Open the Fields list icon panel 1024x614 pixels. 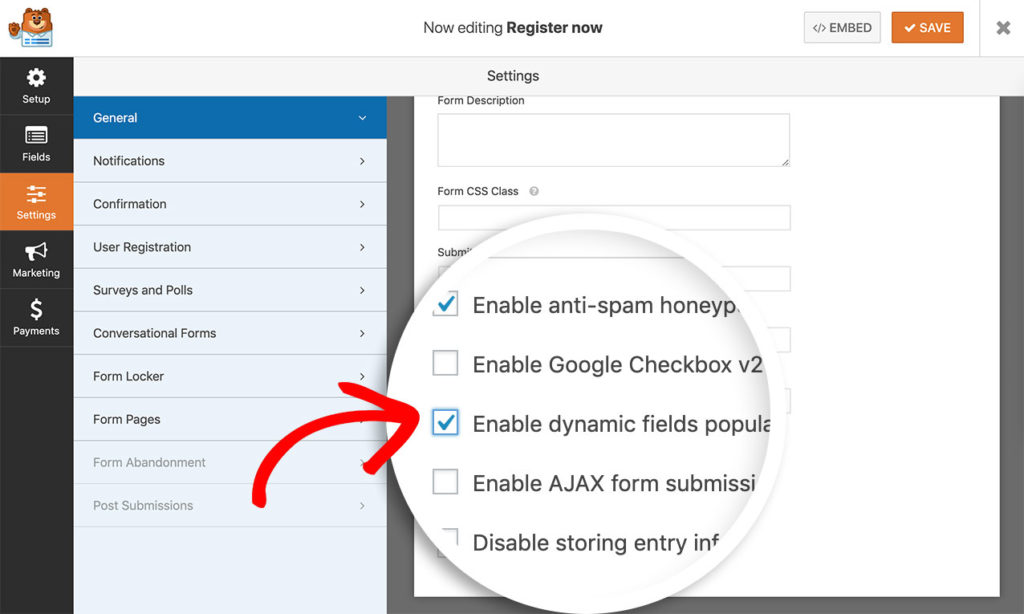tap(36, 144)
